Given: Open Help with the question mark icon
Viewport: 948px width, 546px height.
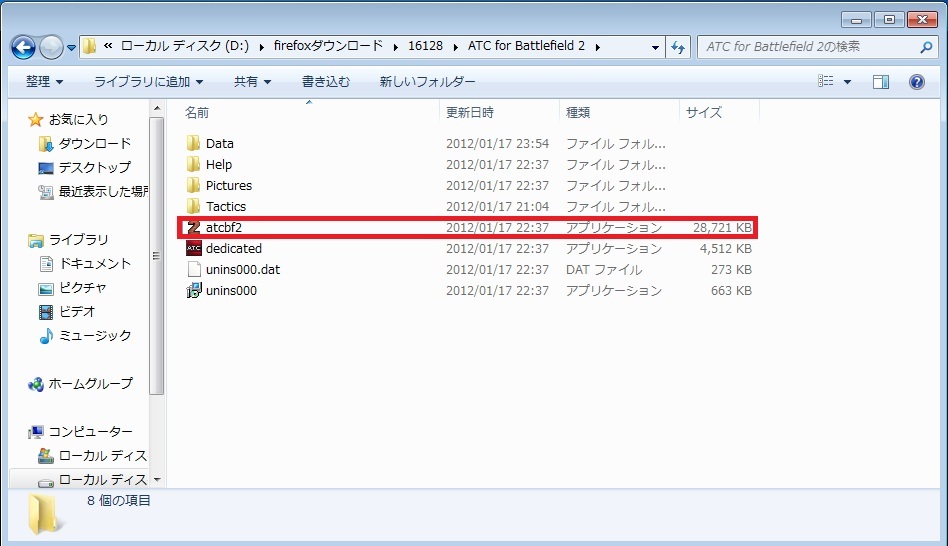Looking at the screenshot, I should [917, 82].
